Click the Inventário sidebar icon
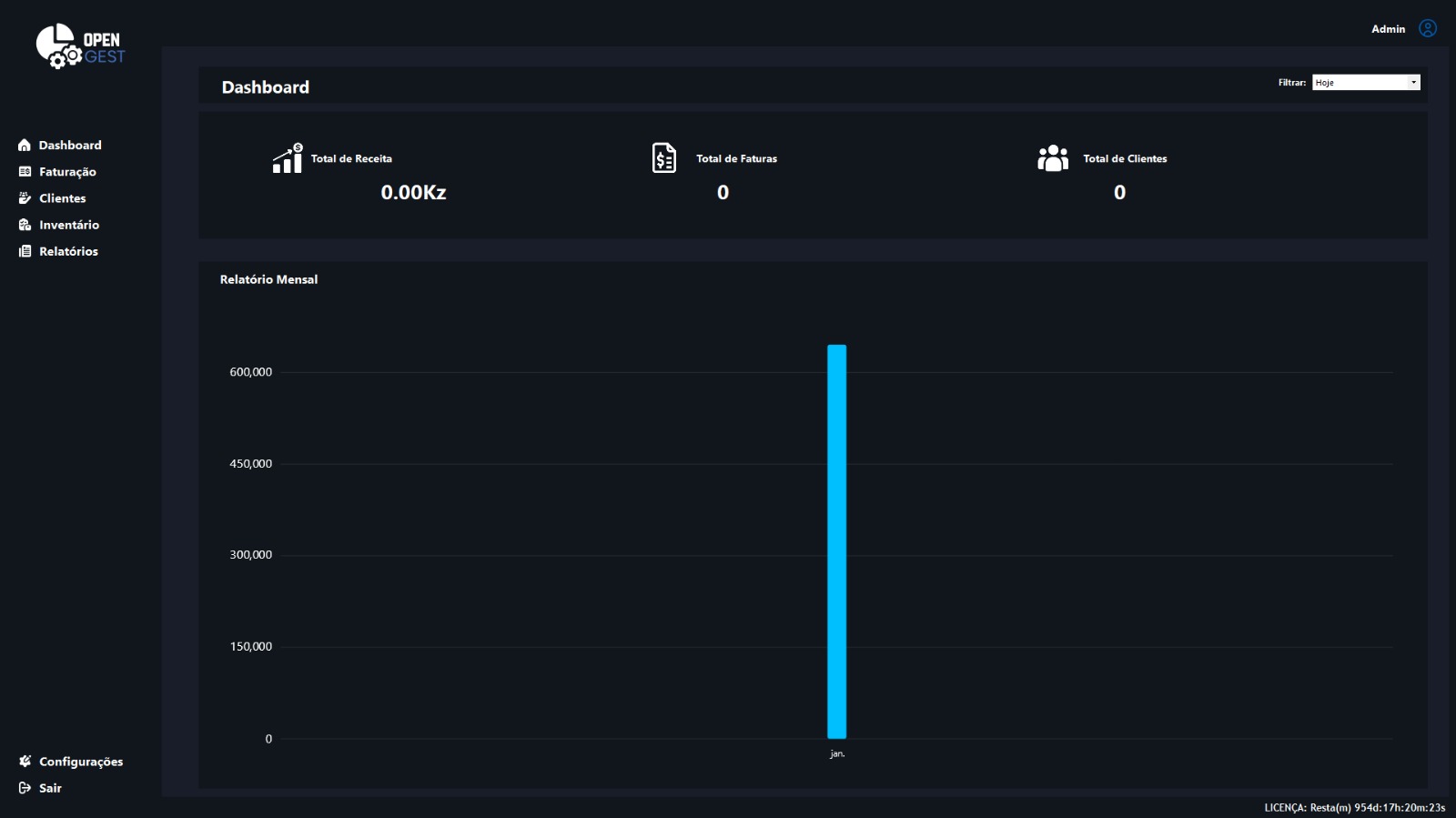The height and width of the screenshot is (818, 1456). (x=25, y=225)
